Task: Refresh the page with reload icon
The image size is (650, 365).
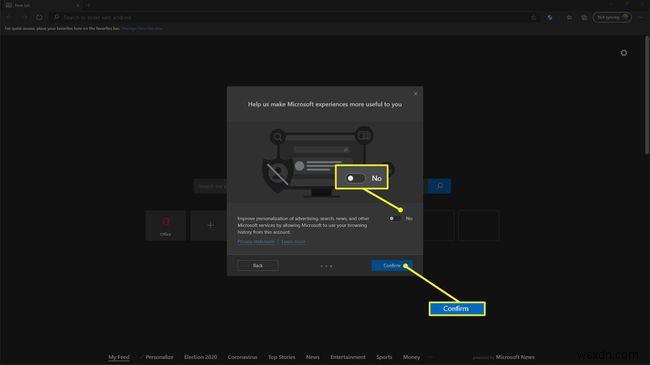Action: (39, 17)
